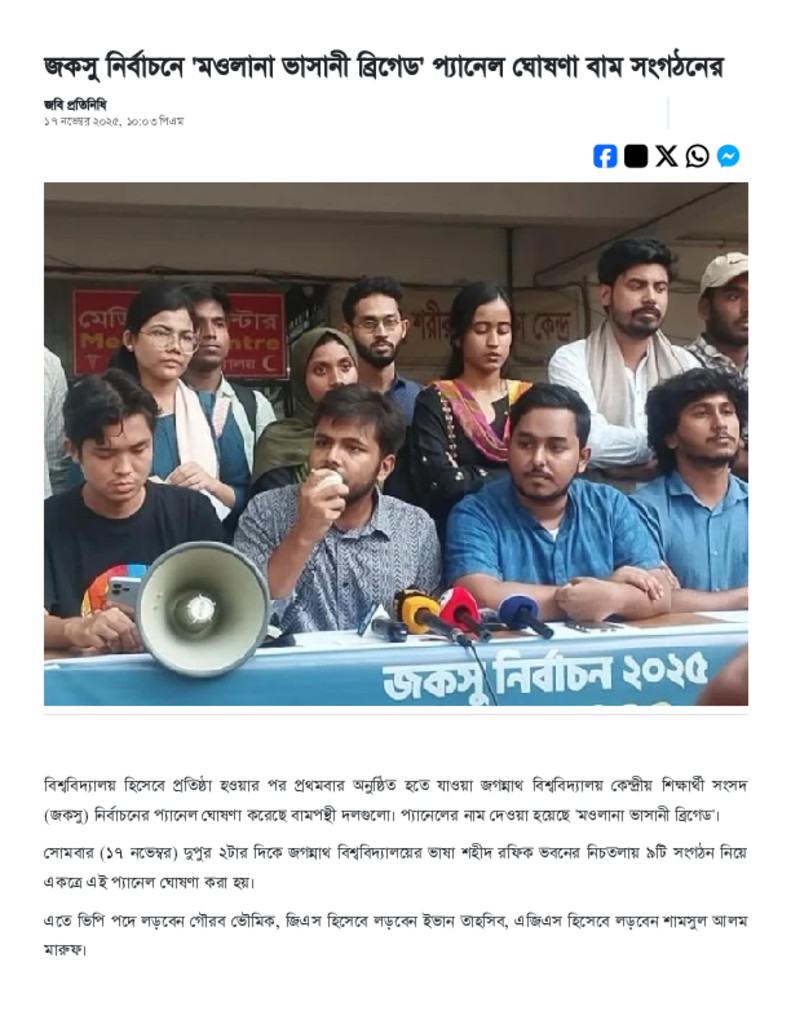
Task: Click the paragraph starting এতে ভিপি পদে
Action: click(x=396, y=935)
